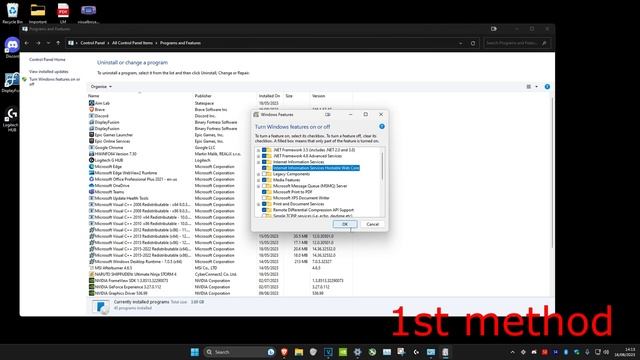Navigate to All Control Panel Items breadcrumb
Viewport: 640px width, 360px height.
[x=132, y=43]
